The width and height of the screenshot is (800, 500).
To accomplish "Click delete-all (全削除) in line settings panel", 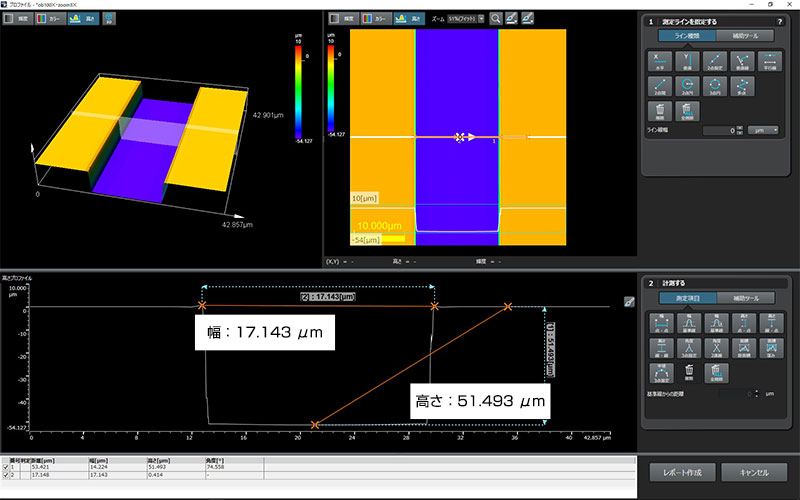I will tap(686, 111).
